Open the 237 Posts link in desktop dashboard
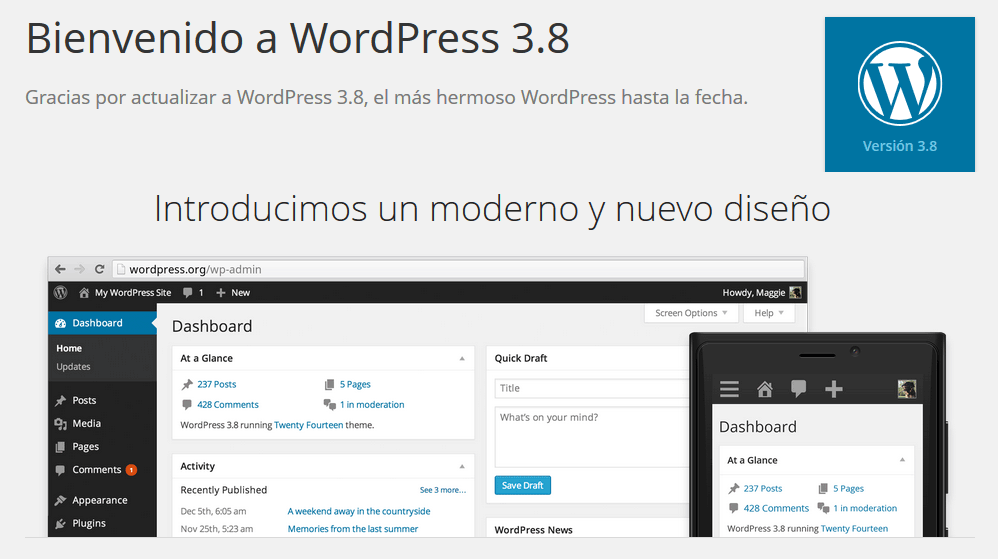998x559 pixels. [216, 385]
